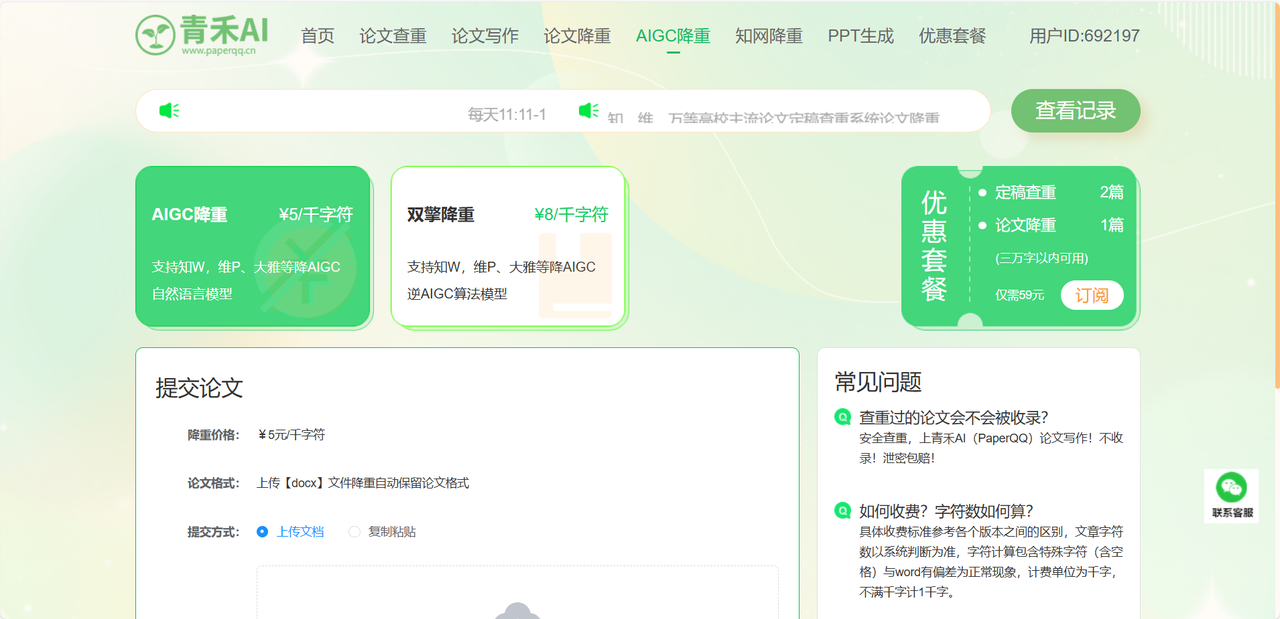
Task: Click 用户ID:692197 account link
Action: click(x=1085, y=36)
